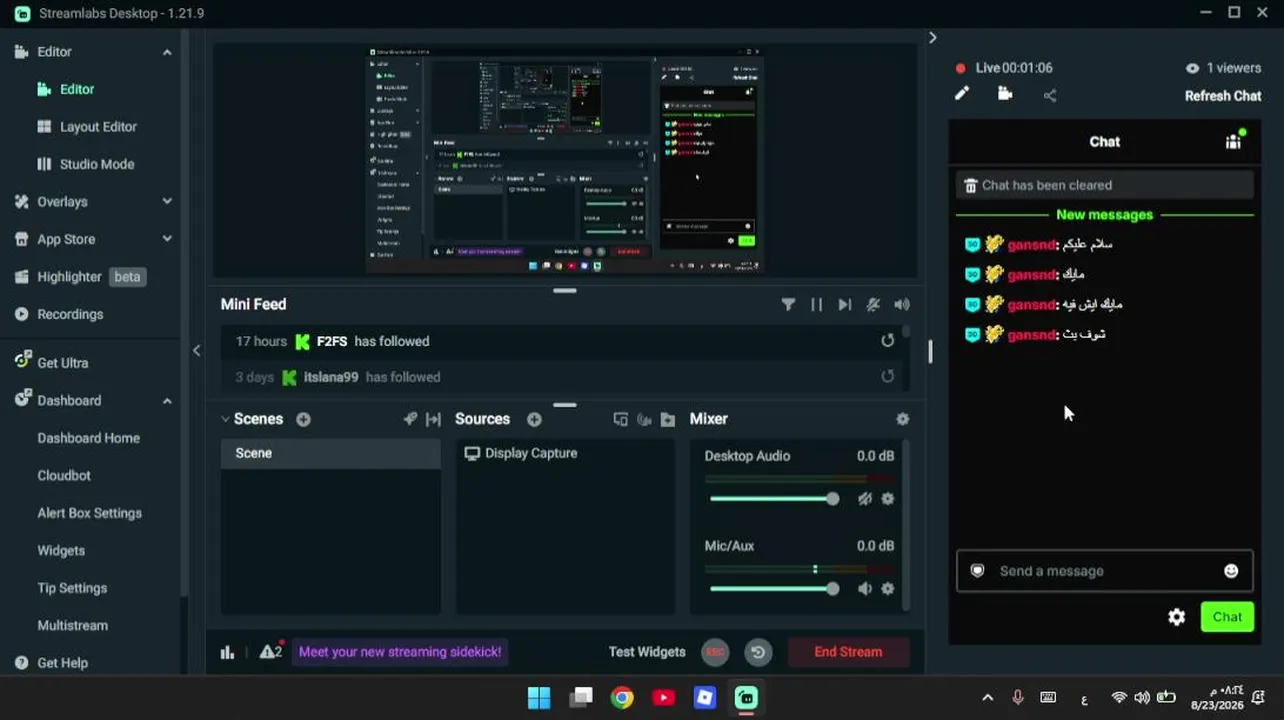Screen dimensions: 1284x720
Task: Open the emoji picker in chat input
Action: click(x=1231, y=571)
